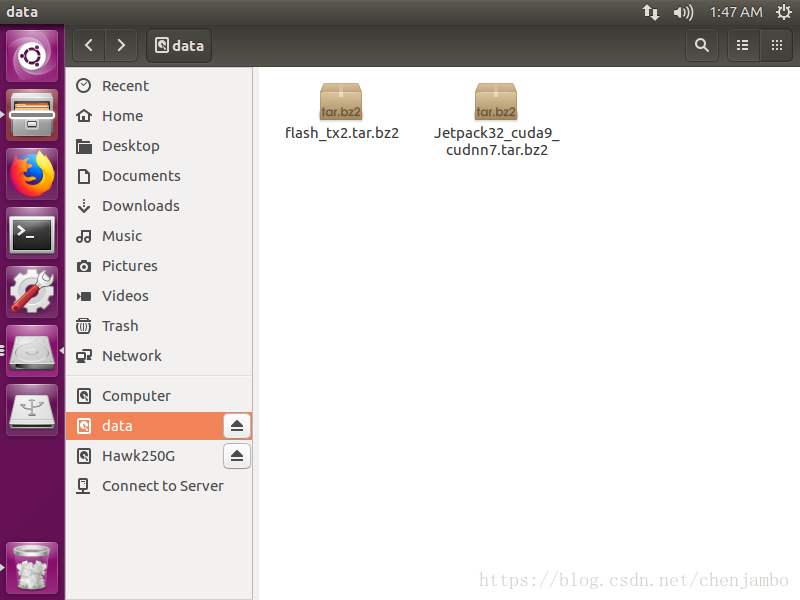Go back to previous folder
The width and height of the screenshot is (800, 600).
(89, 45)
